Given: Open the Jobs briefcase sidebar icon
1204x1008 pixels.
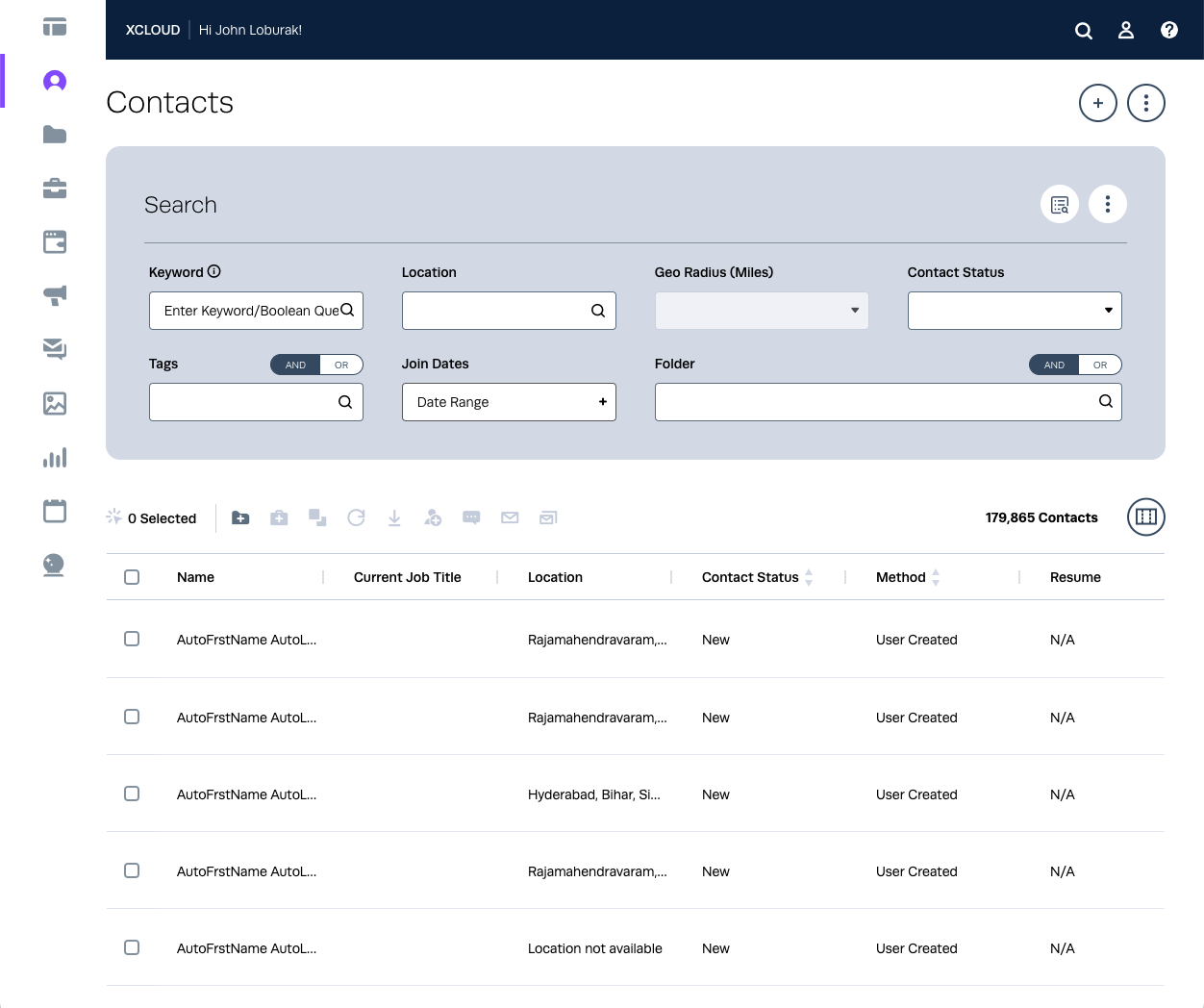Looking at the screenshot, I should (55, 189).
